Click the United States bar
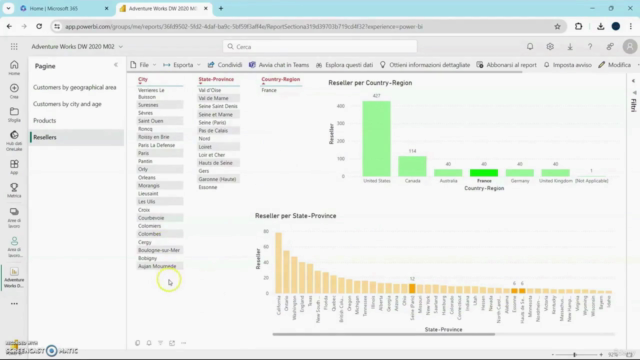640x360 pixels. 376,139
